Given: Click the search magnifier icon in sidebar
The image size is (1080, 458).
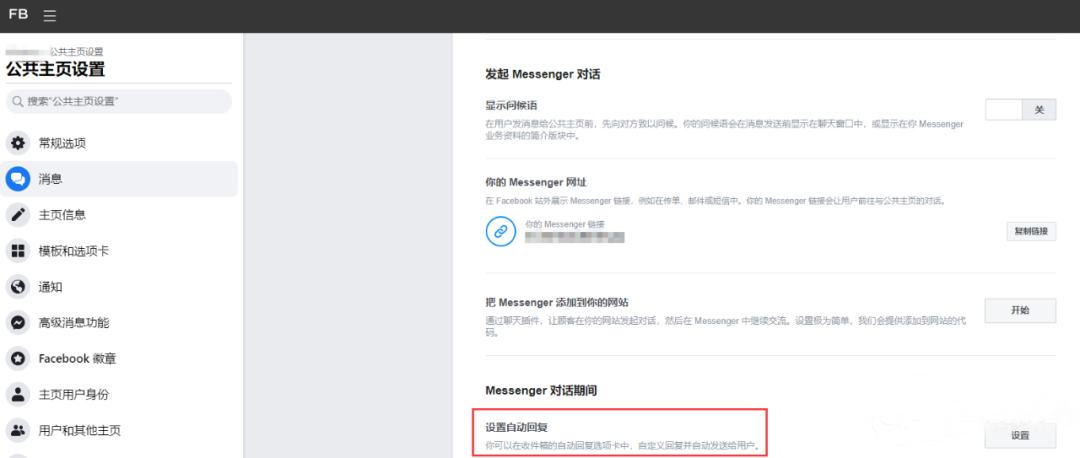Looking at the screenshot, I should [x=18, y=101].
